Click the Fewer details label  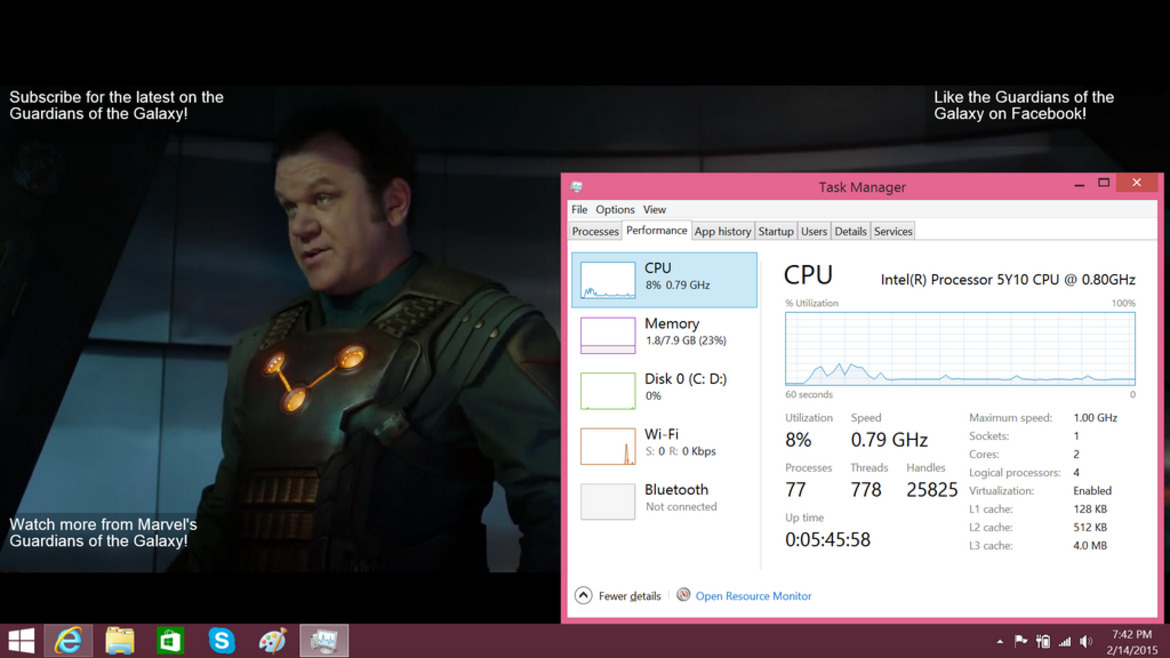630,596
